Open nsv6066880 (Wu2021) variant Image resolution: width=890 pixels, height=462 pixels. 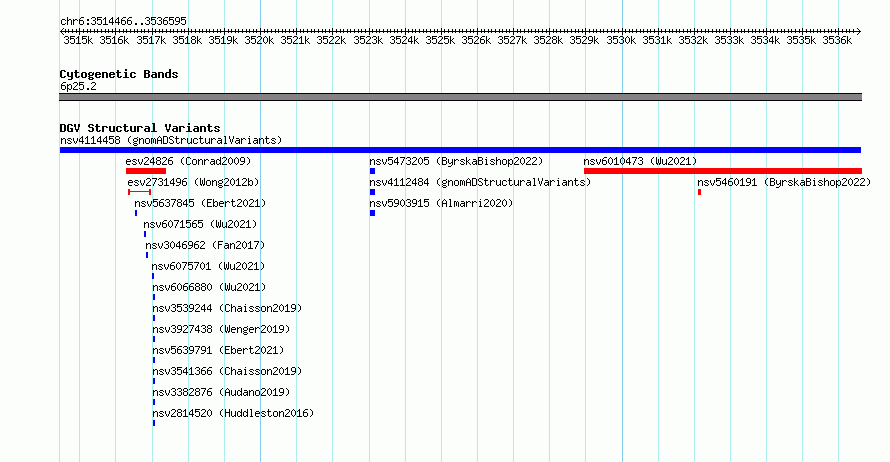point(209,287)
